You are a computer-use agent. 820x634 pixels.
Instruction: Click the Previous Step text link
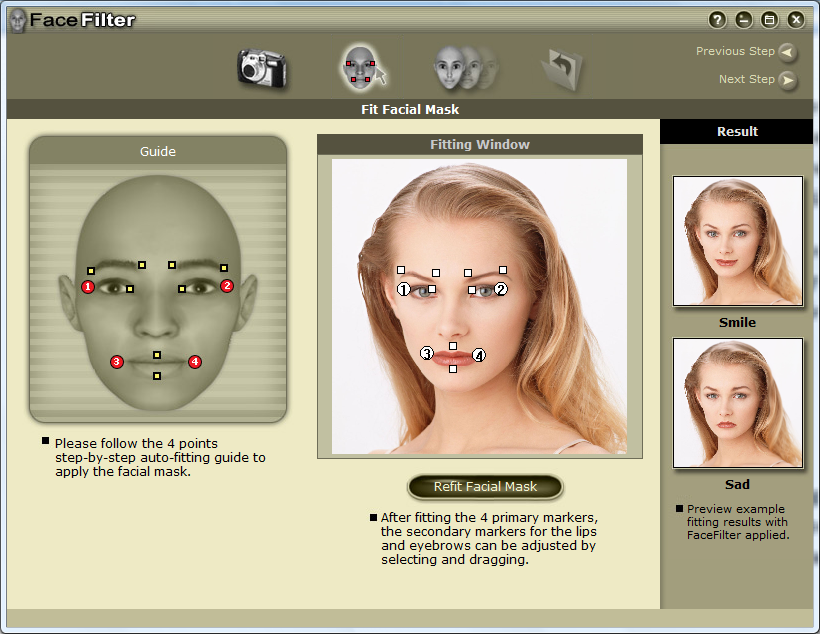[x=735, y=51]
